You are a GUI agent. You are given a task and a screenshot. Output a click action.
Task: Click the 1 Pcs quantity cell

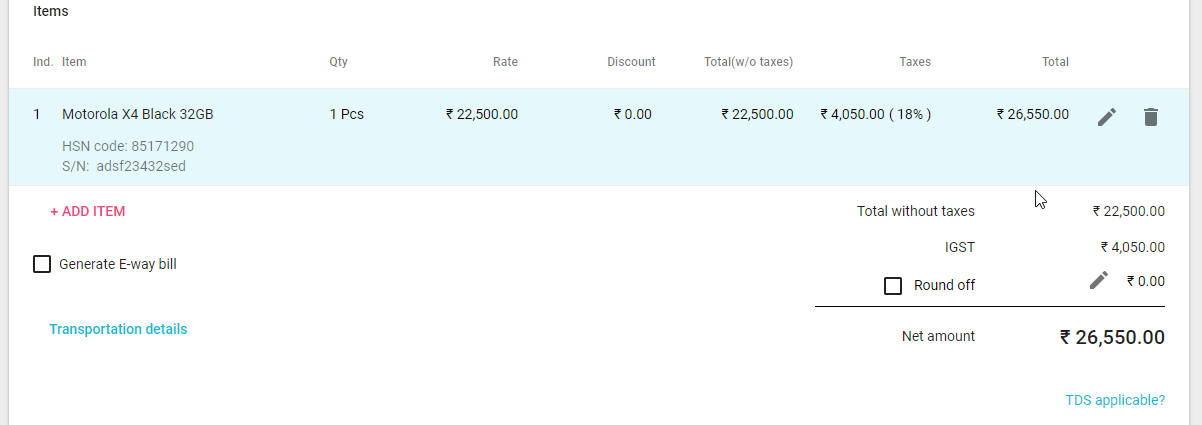(x=347, y=114)
